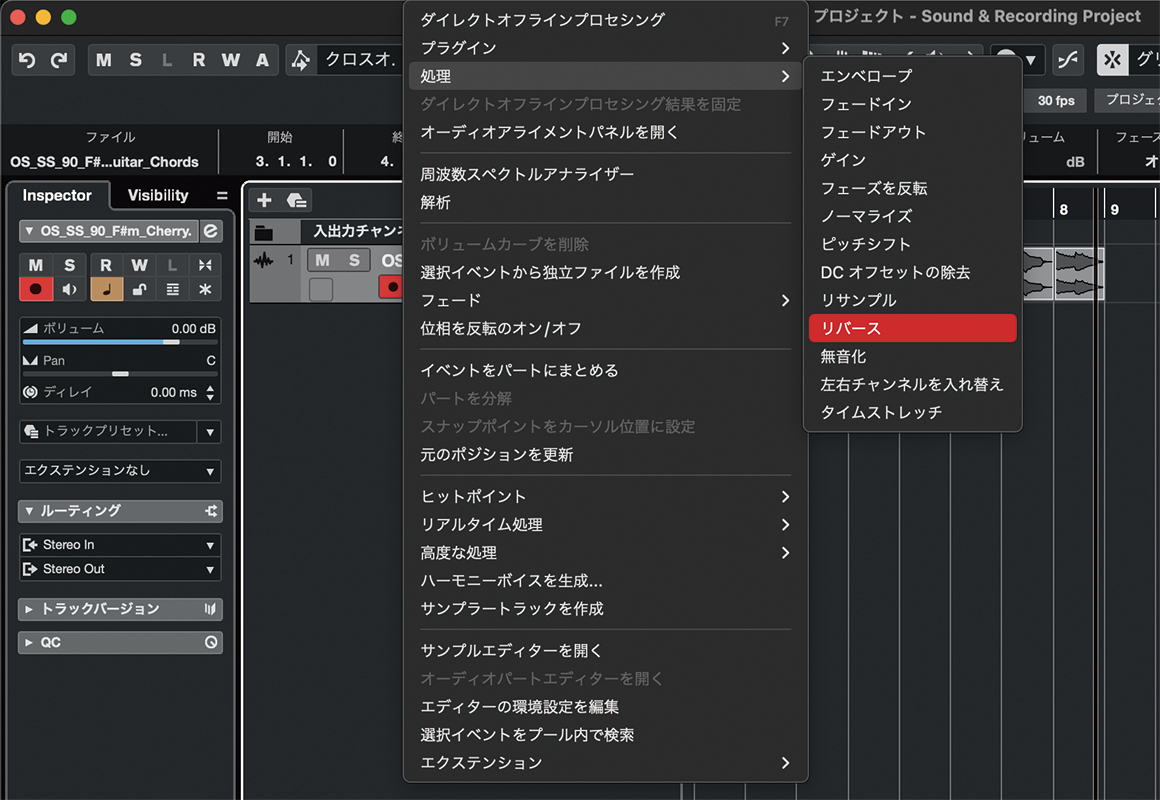Click the audio event waveform at bar 8
Screen dimensions: 1160x800
coord(1078,274)
